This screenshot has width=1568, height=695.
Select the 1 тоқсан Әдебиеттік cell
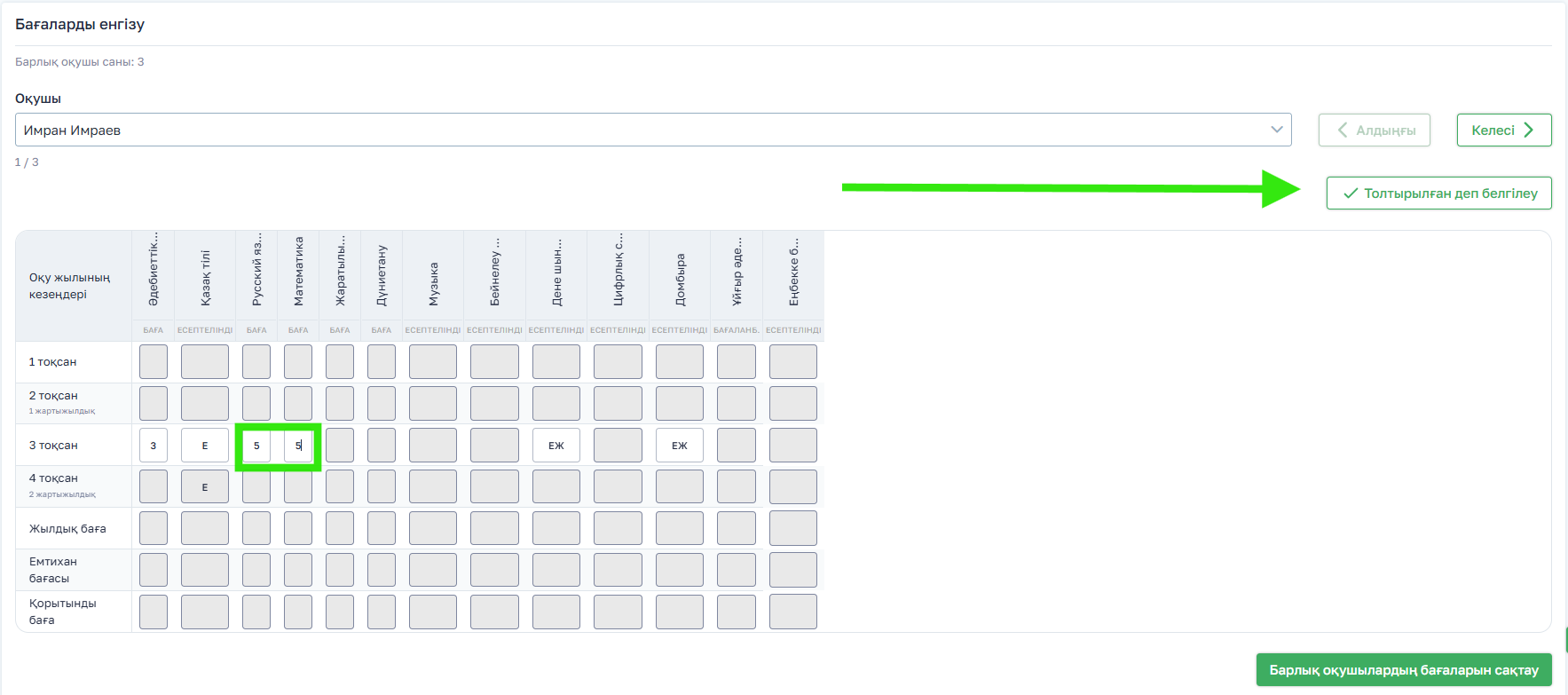pyautogui.click(x=154, y=362)
